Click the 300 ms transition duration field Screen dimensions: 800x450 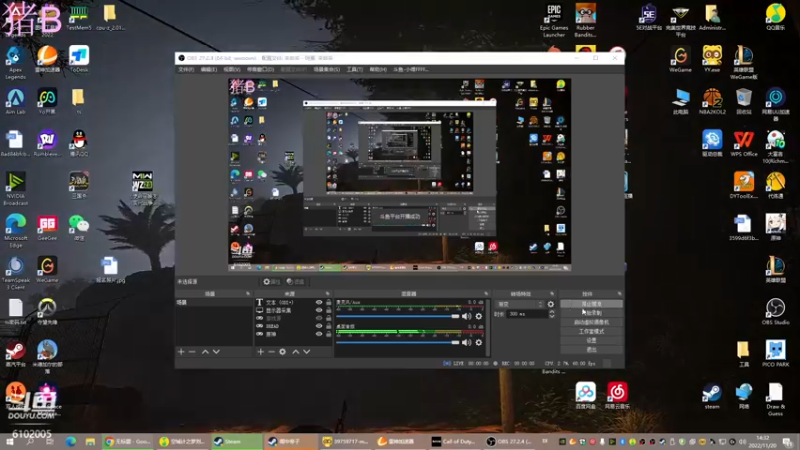528,314
